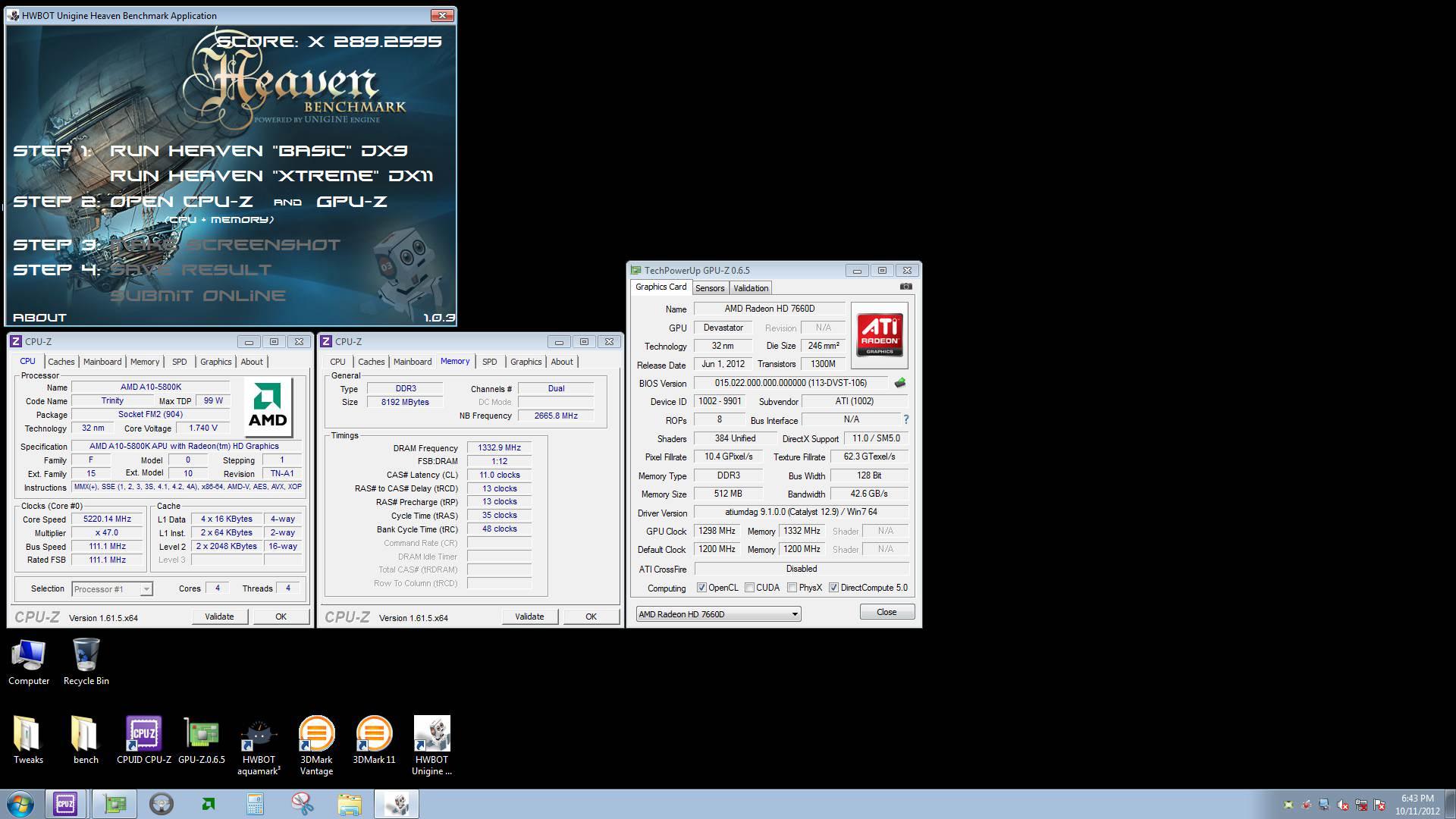The image size is (1456, 819).
Task: Click the GPU-Z Name field AMD Radeon HD 7660D
Action: pos(769,309)
